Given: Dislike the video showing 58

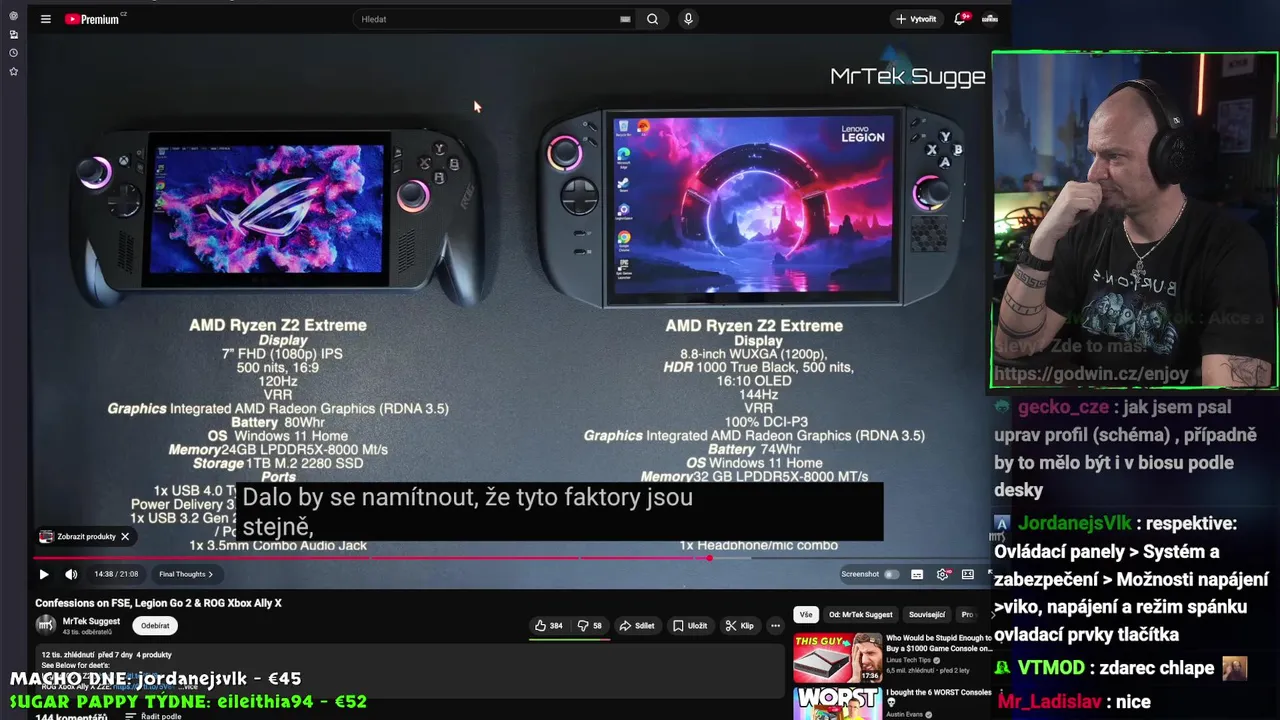Looking at the screenshot, I should (591, 626).
